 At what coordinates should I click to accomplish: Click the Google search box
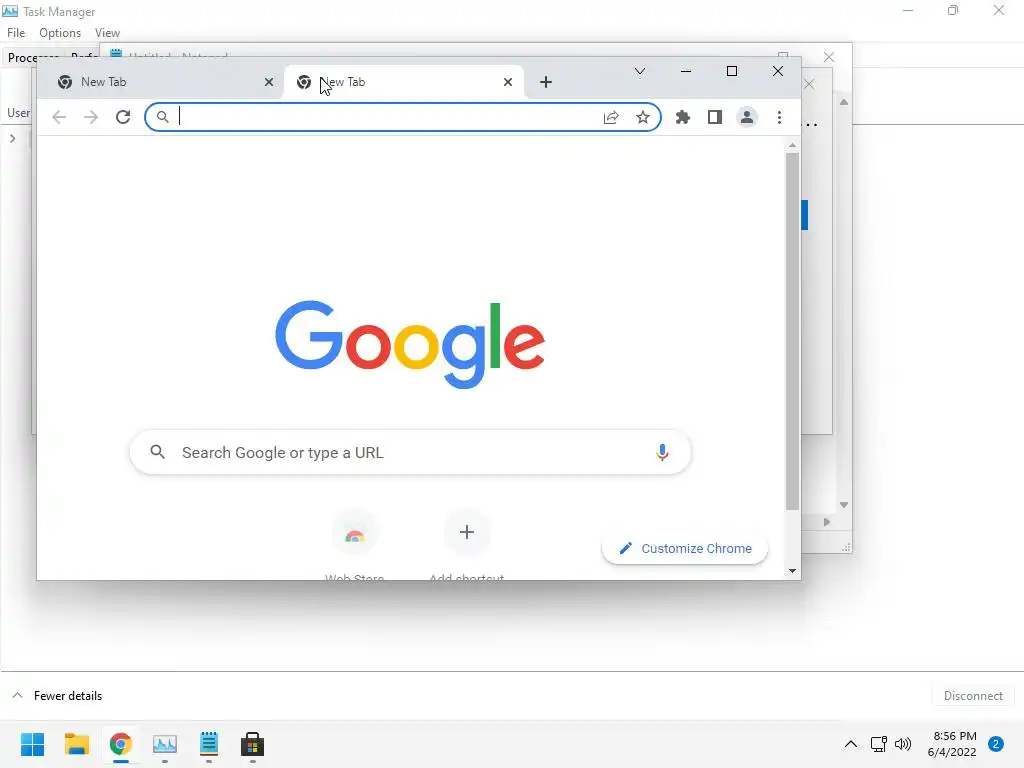pos(410,452)
